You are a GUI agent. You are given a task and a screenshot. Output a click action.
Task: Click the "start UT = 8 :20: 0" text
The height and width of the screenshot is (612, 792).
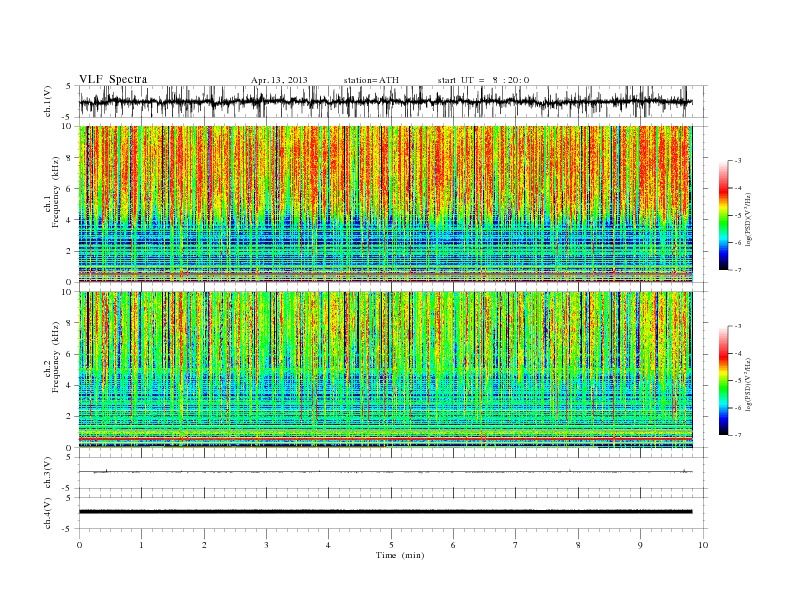point(483,80)
